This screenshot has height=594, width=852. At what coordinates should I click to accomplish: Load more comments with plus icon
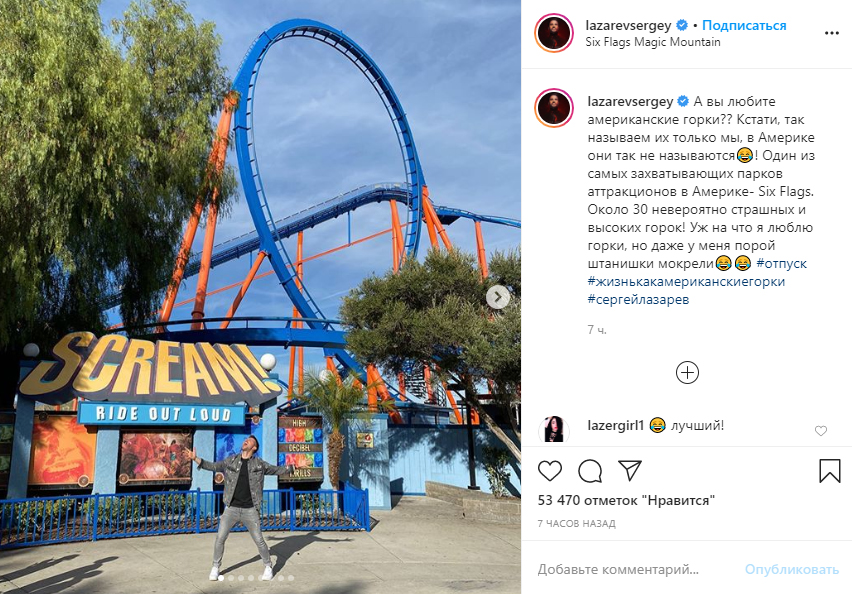(687, 373)
